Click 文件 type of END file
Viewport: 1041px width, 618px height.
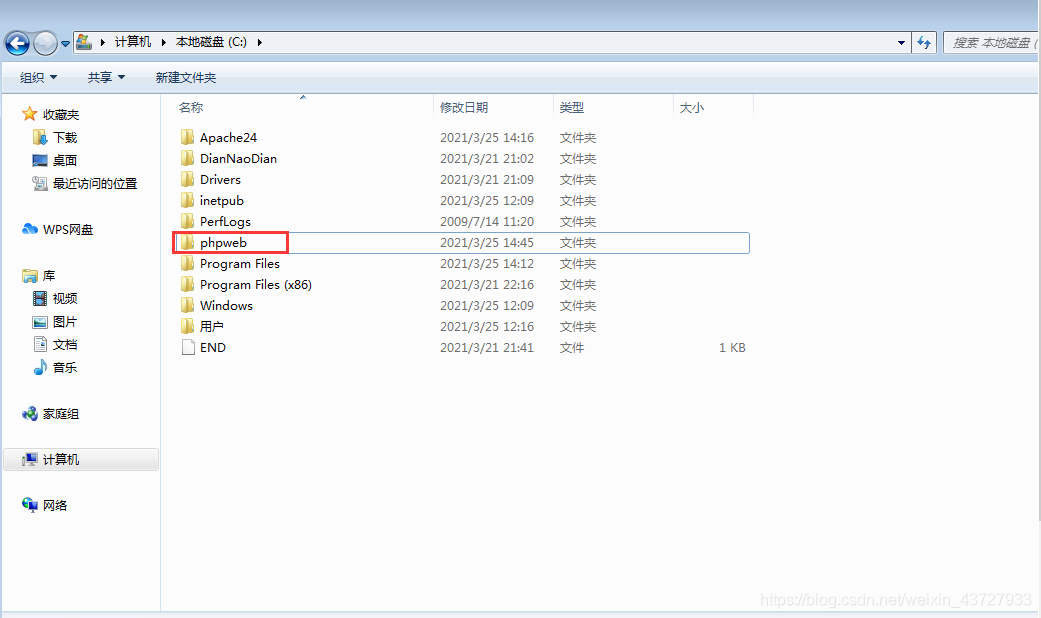point(572,348)
